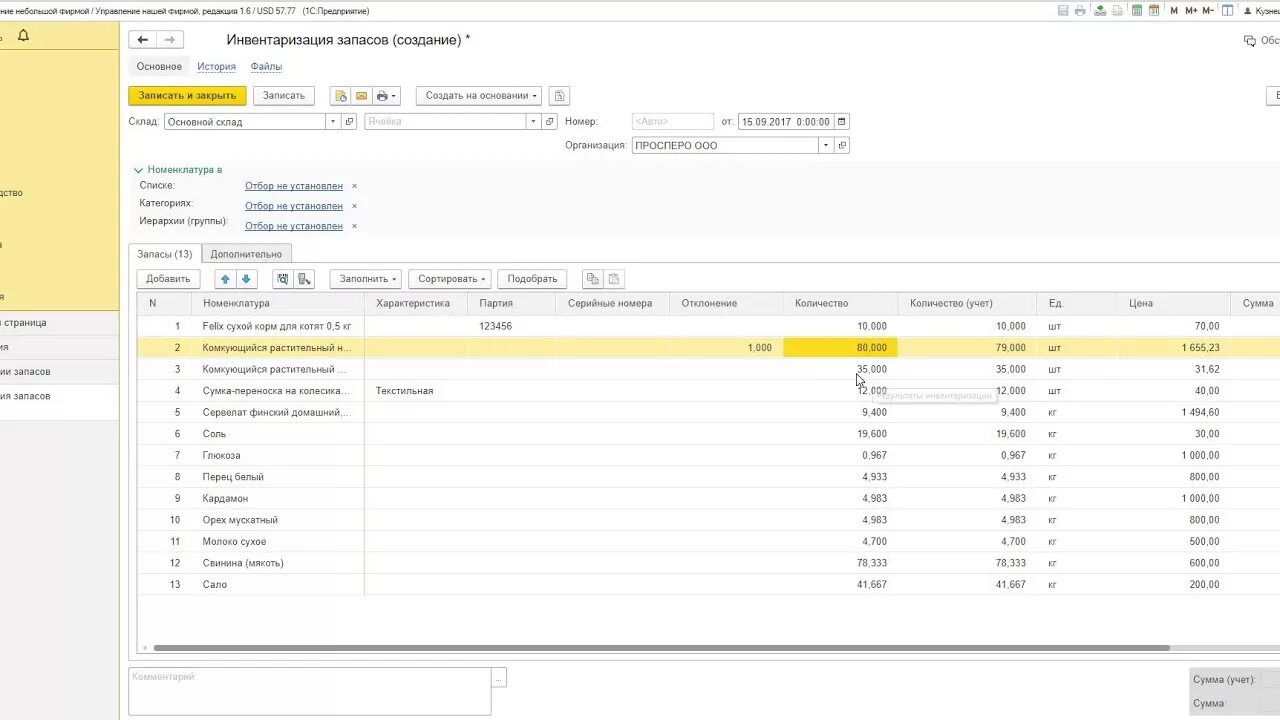Sort by the Номенклатура column header
The image size is (1280, 720).
pyautogui.click(x=277, y=303)
